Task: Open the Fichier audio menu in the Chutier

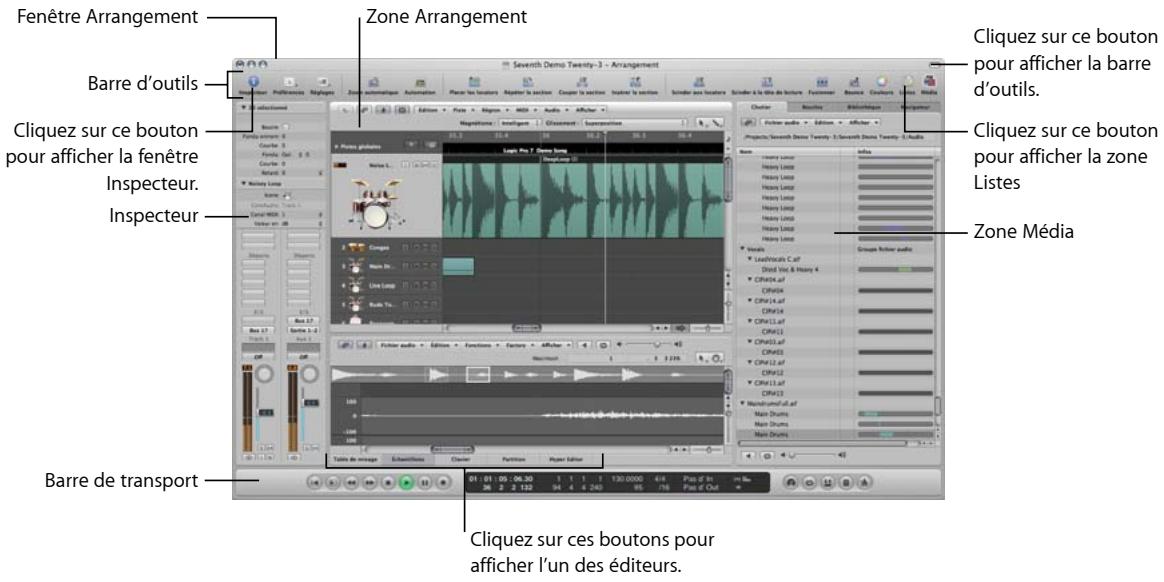Action: coord(784,121)
